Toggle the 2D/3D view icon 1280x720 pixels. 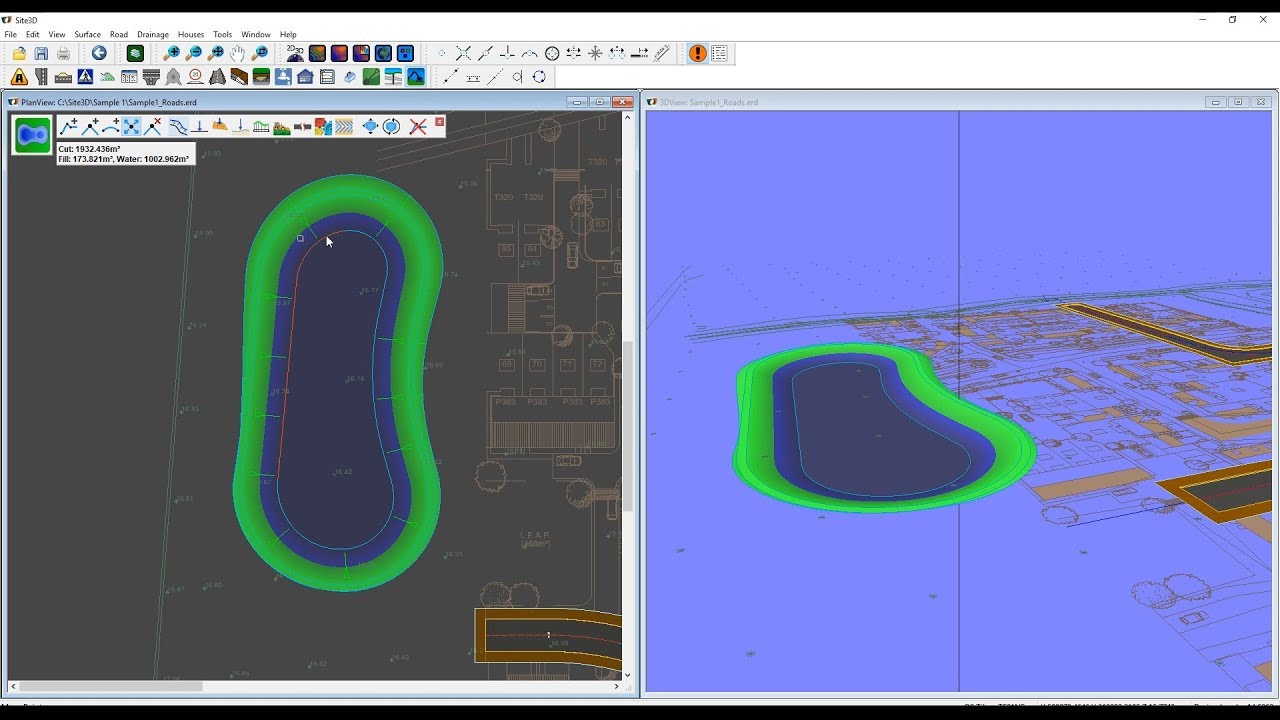pyautogui.click(x=295, y=53)
